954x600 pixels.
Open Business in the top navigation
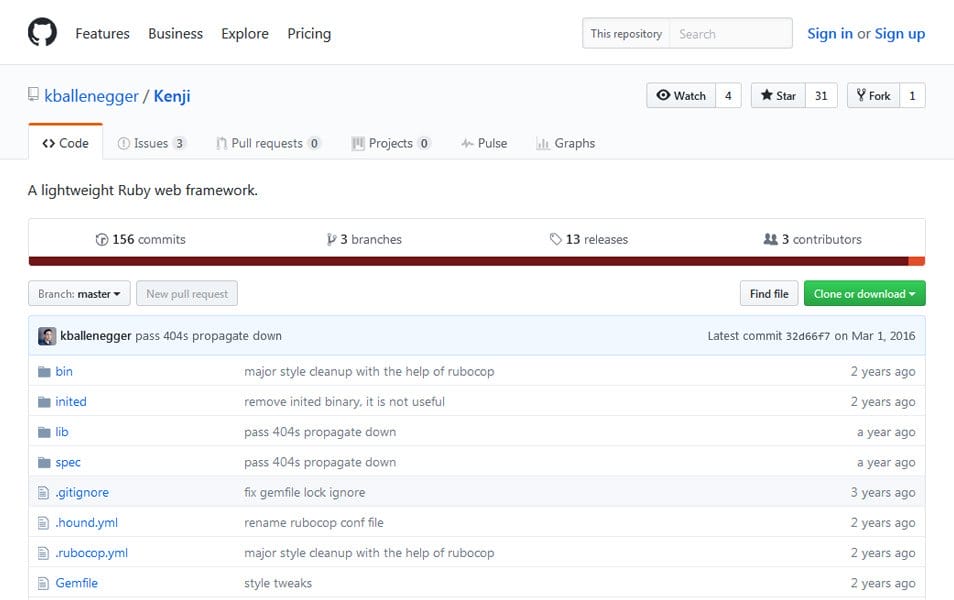175,33
